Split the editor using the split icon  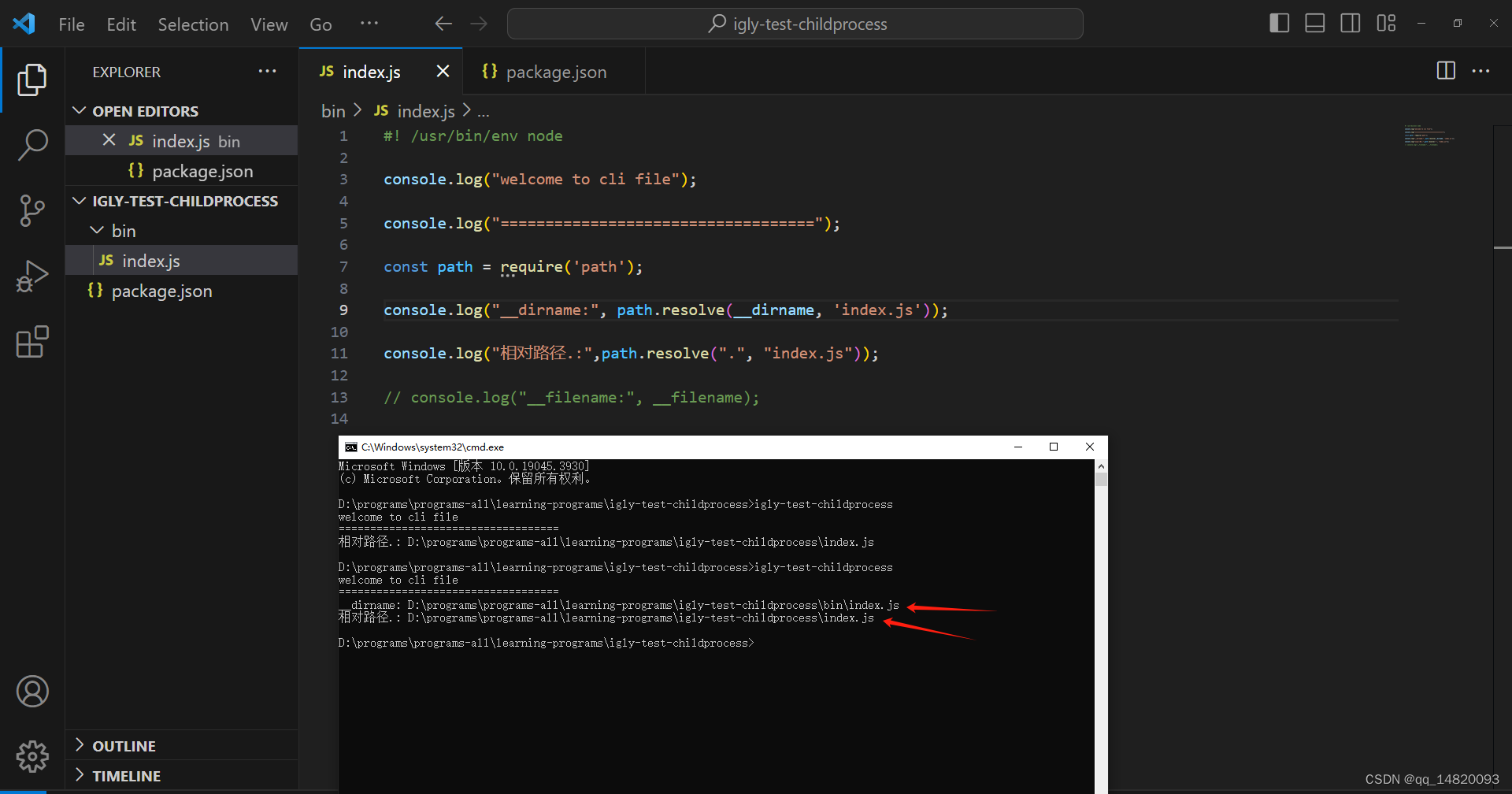click(x=1447, y=71)
